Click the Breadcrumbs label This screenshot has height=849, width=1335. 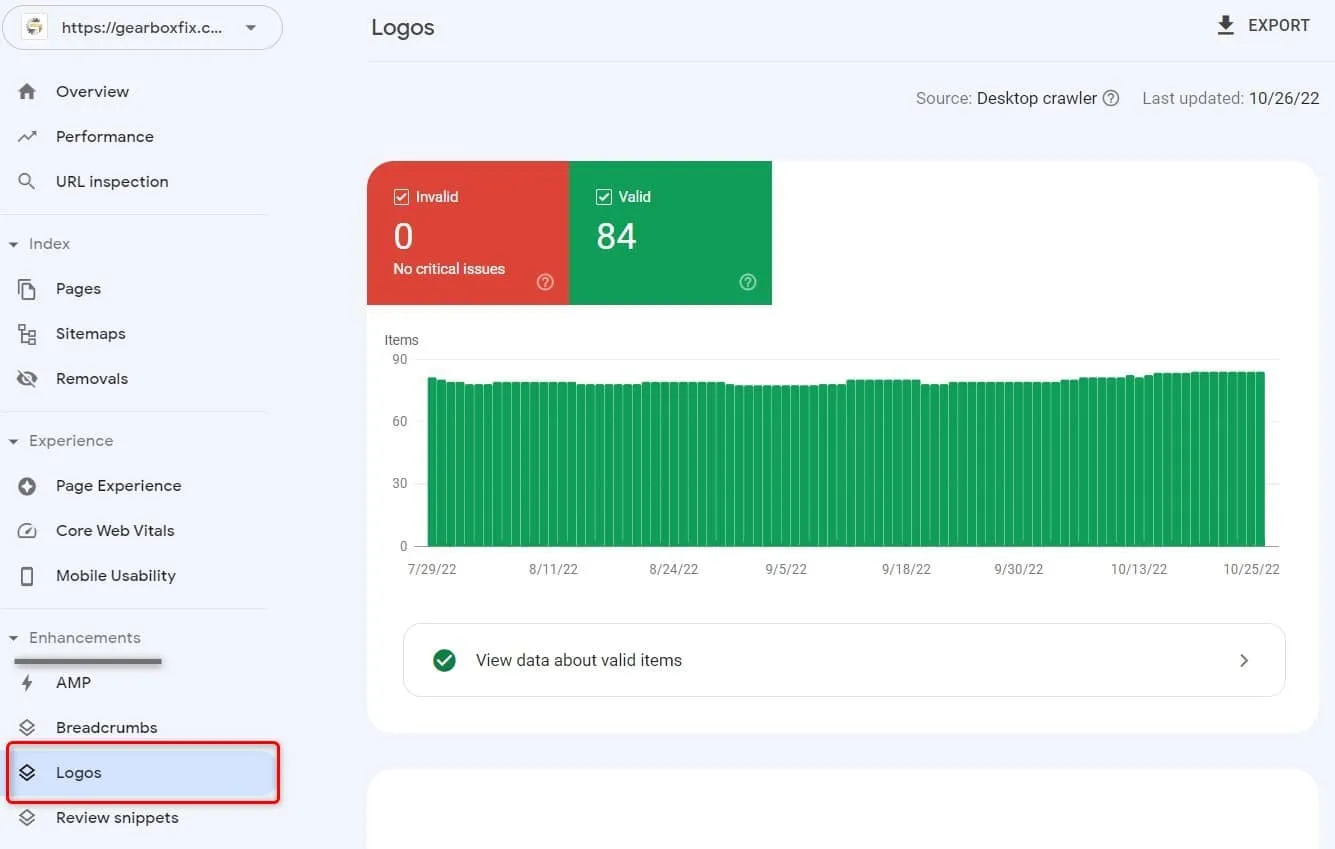(x=107, y=728)
